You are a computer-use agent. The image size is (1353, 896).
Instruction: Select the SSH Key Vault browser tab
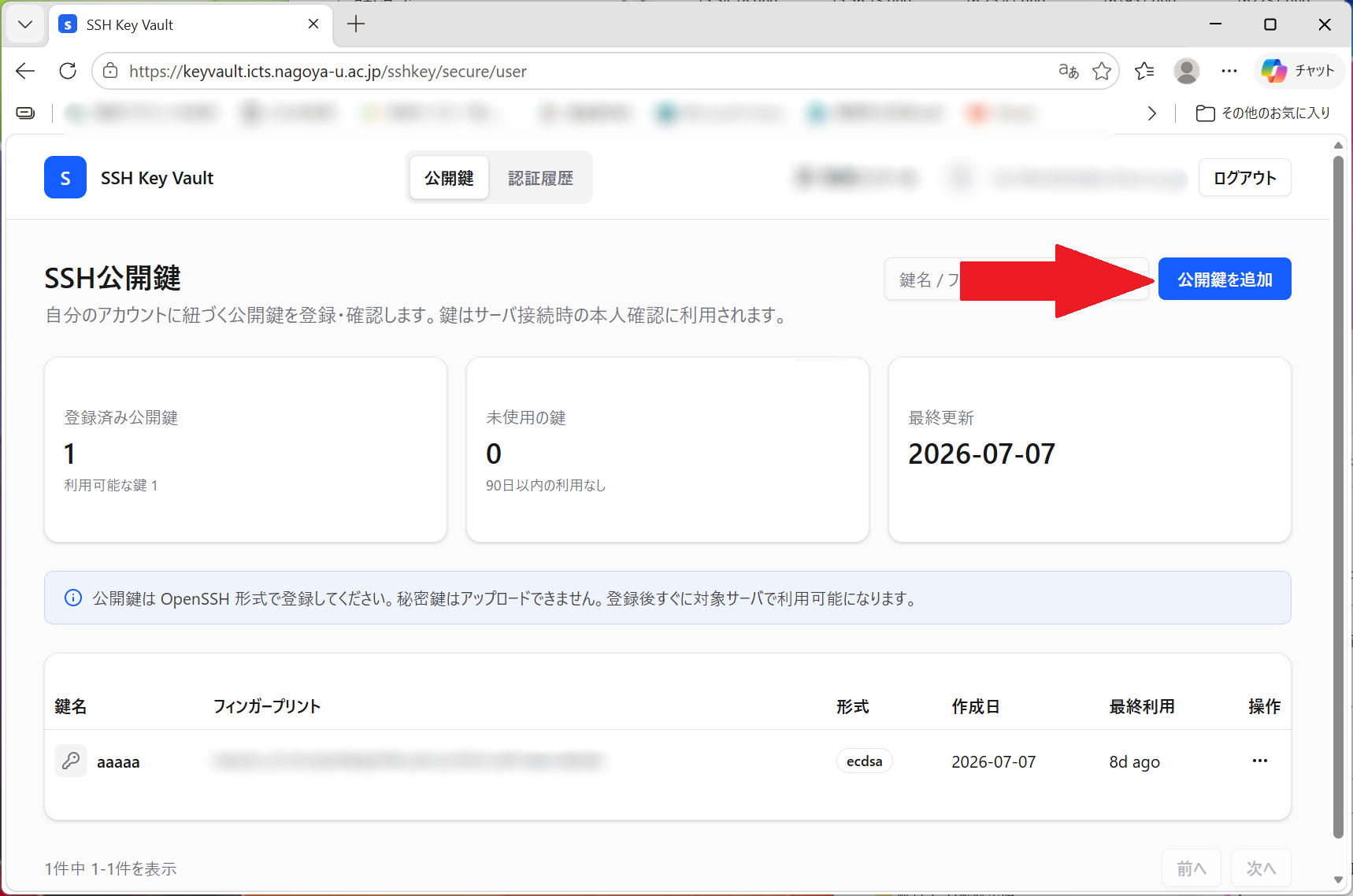pyautogui.click(x=191, y=24)
